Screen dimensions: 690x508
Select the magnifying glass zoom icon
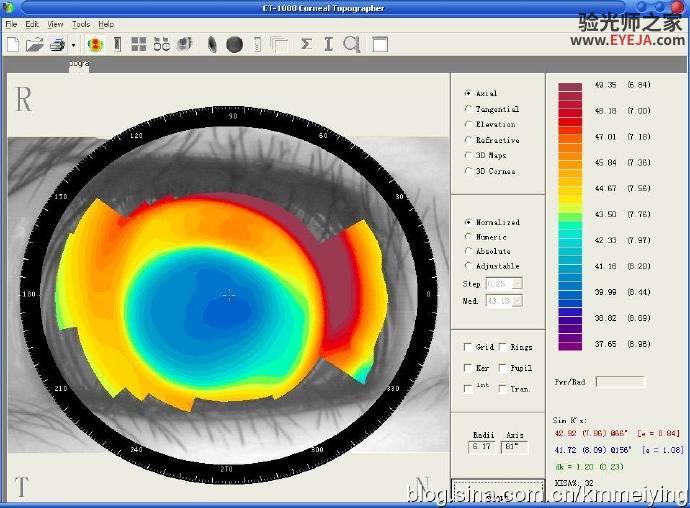point(352,44)
